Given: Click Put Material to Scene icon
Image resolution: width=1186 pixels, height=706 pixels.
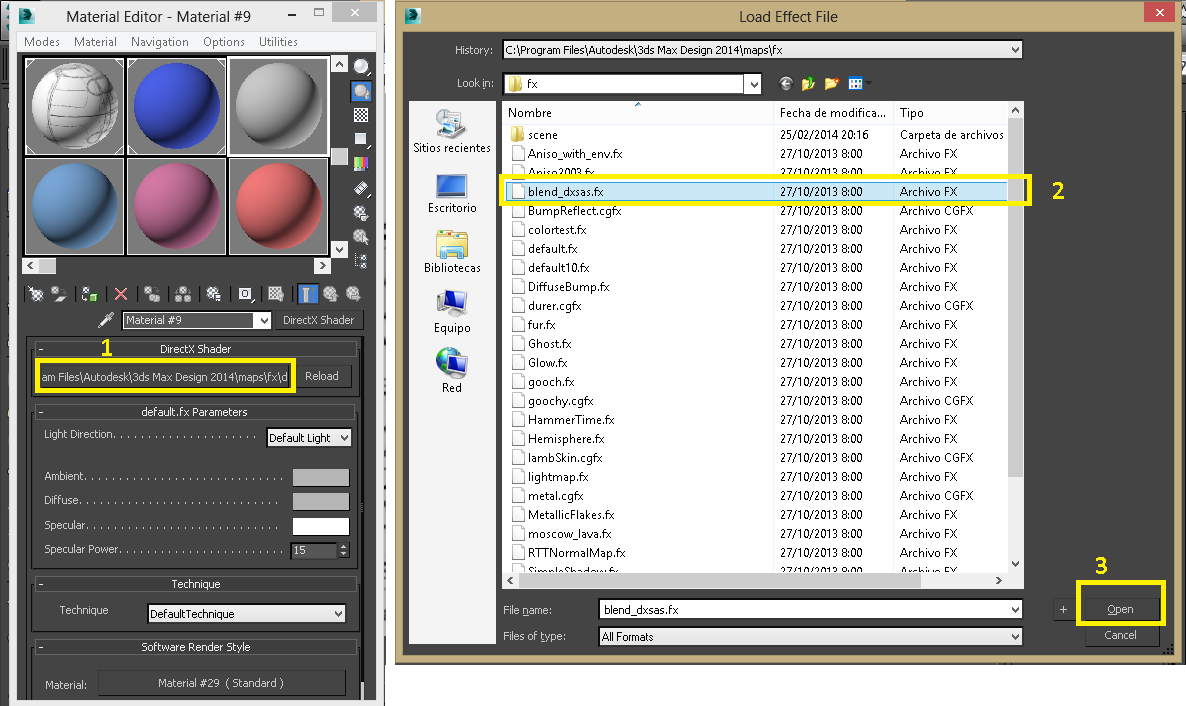Looking at the screenshot, I should pos(58,294).
